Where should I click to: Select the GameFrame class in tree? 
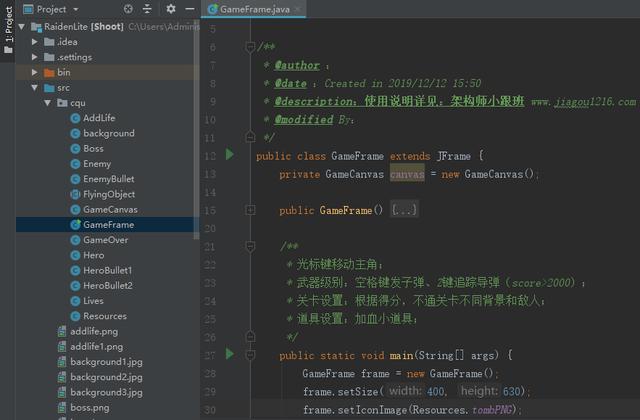(x=107, y=224)
